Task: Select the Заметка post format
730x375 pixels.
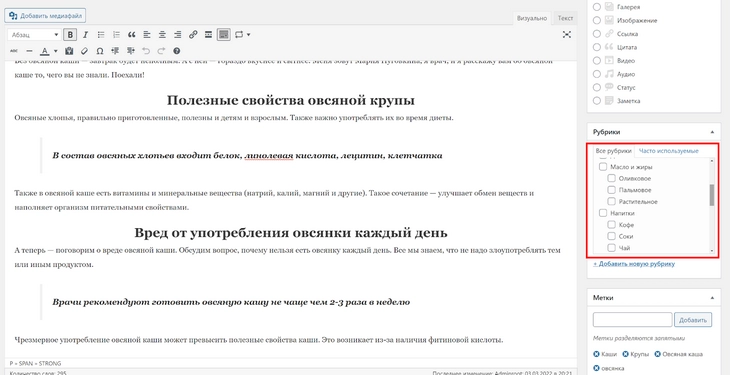Action: point(597,101)
